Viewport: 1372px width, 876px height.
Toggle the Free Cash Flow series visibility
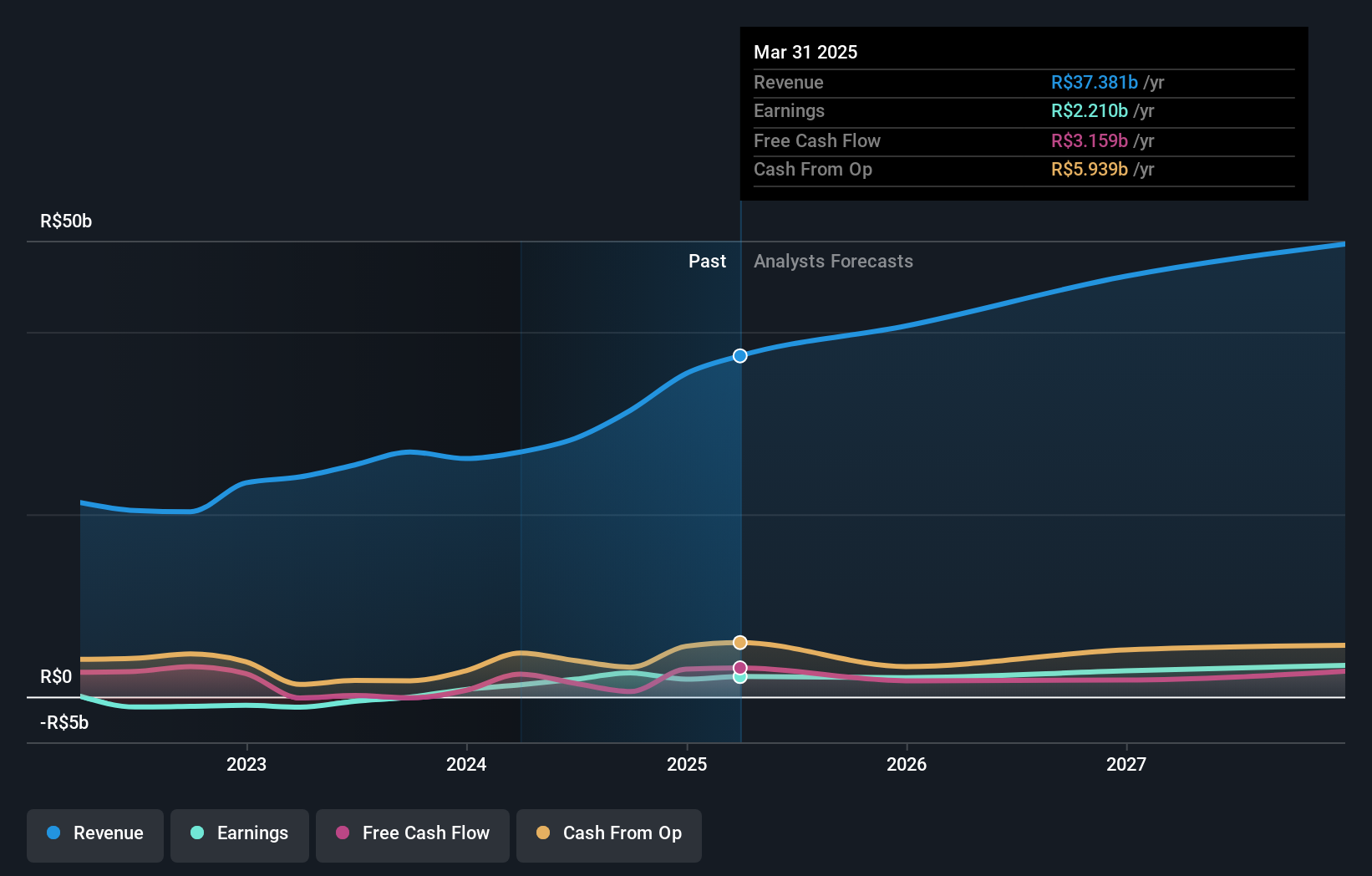click(412, 835)
